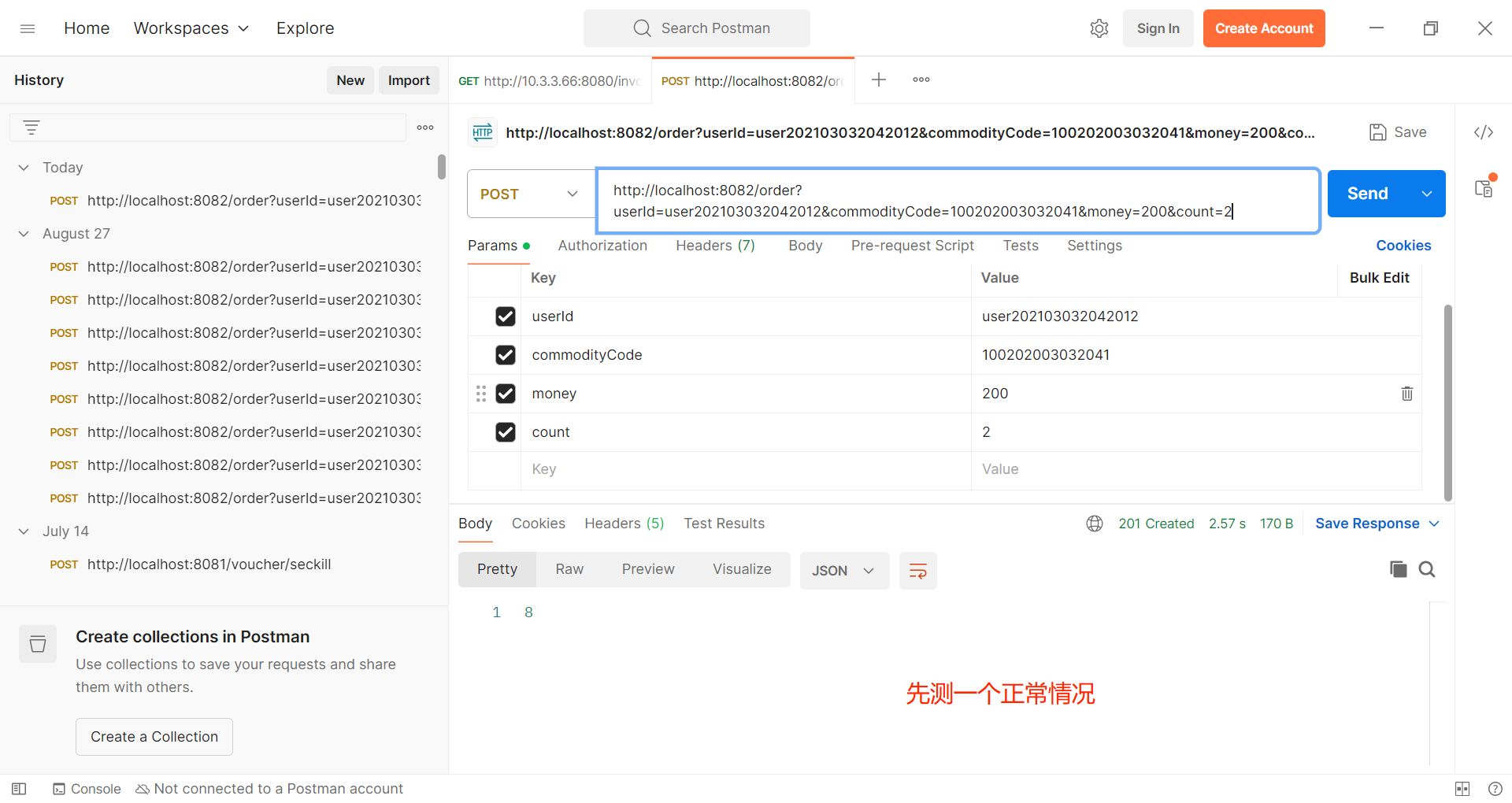Open history options three-dots menu
This screenshot has width=1512, height=803.
(425, 128)
